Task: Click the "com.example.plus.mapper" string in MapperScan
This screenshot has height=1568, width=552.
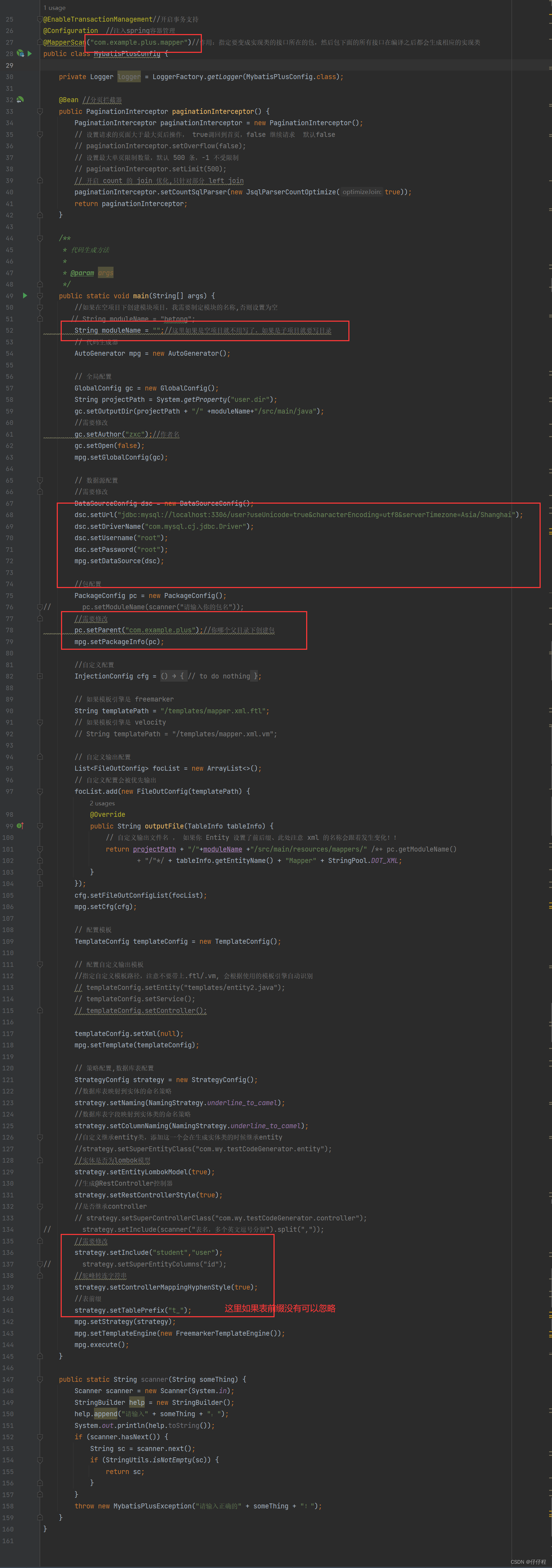Action: (139, 43)
